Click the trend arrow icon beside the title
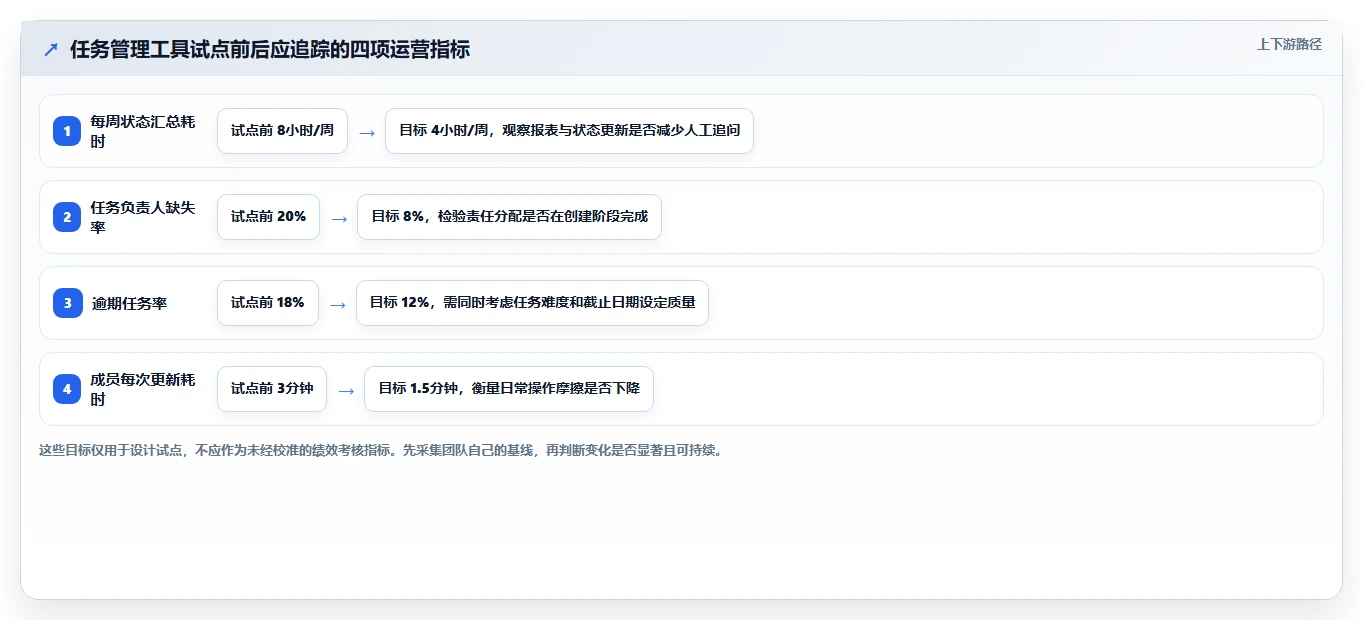 tap(51, 49)
